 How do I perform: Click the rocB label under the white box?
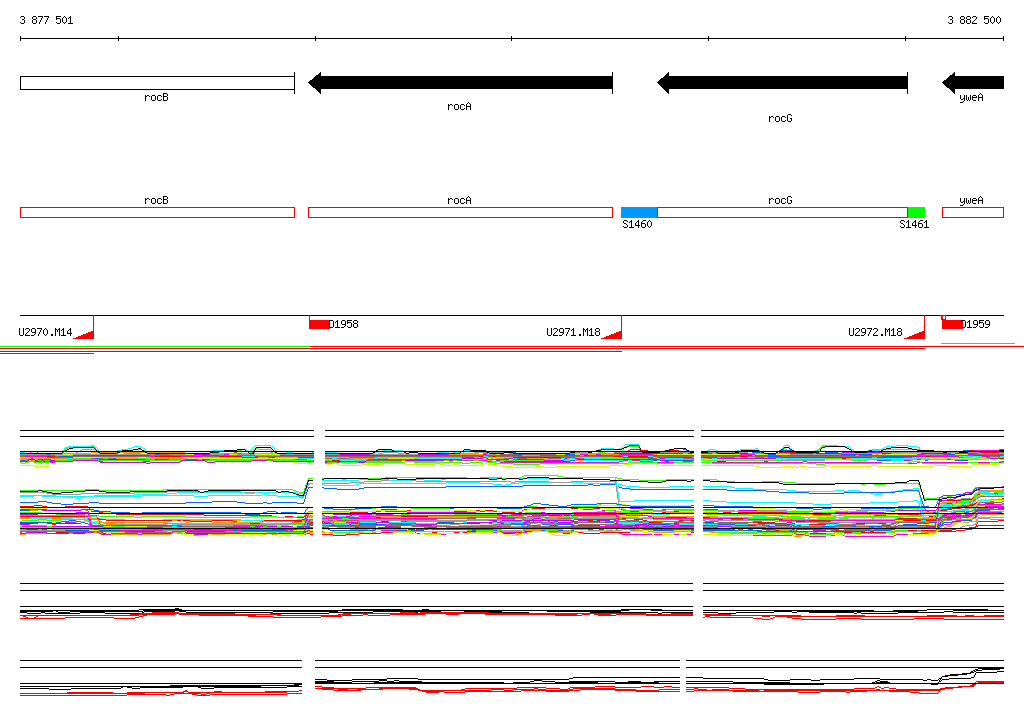(156, 97)
